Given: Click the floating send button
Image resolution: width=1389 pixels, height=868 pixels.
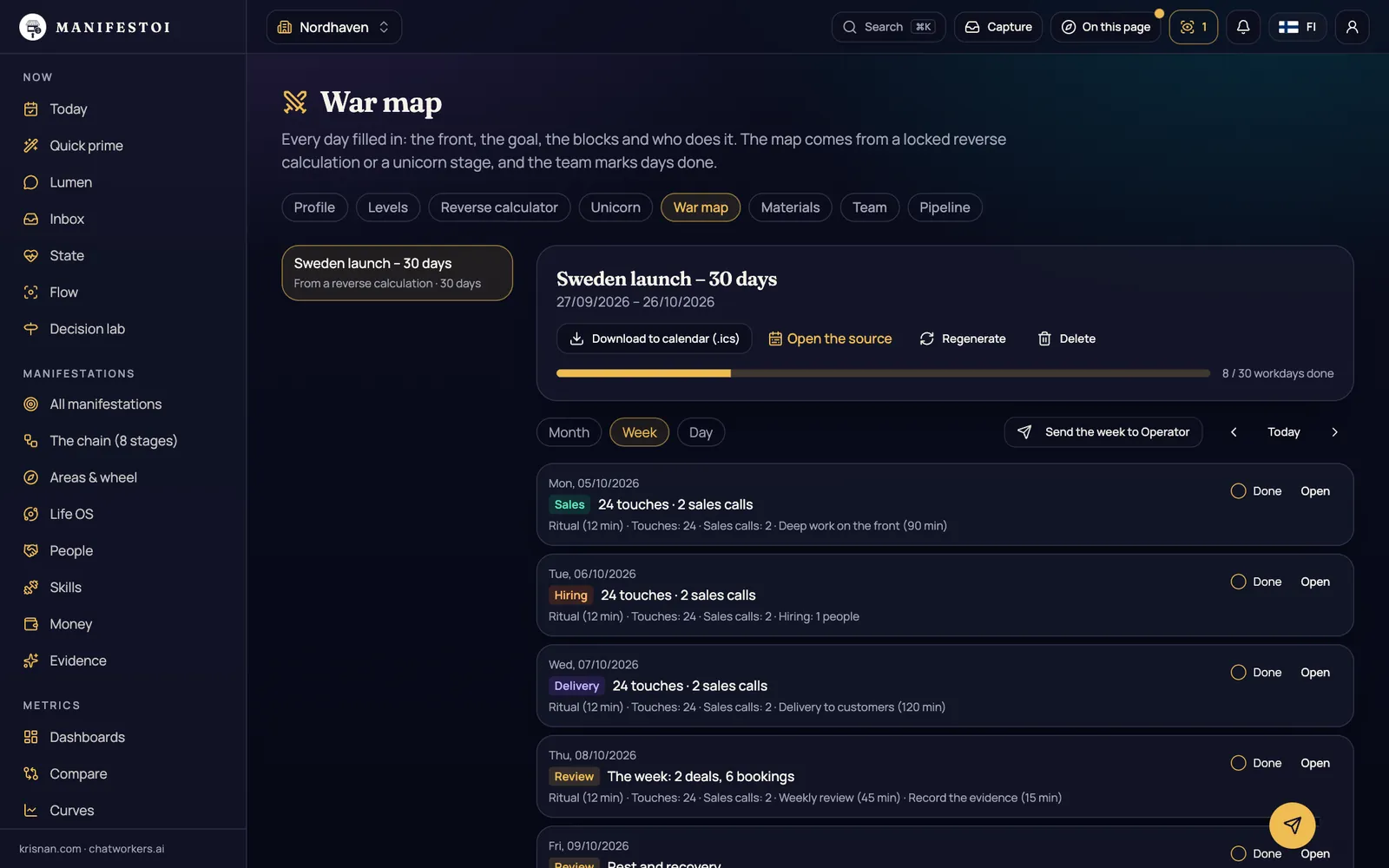Looking at the screenshot, I should click(1292, 825).
